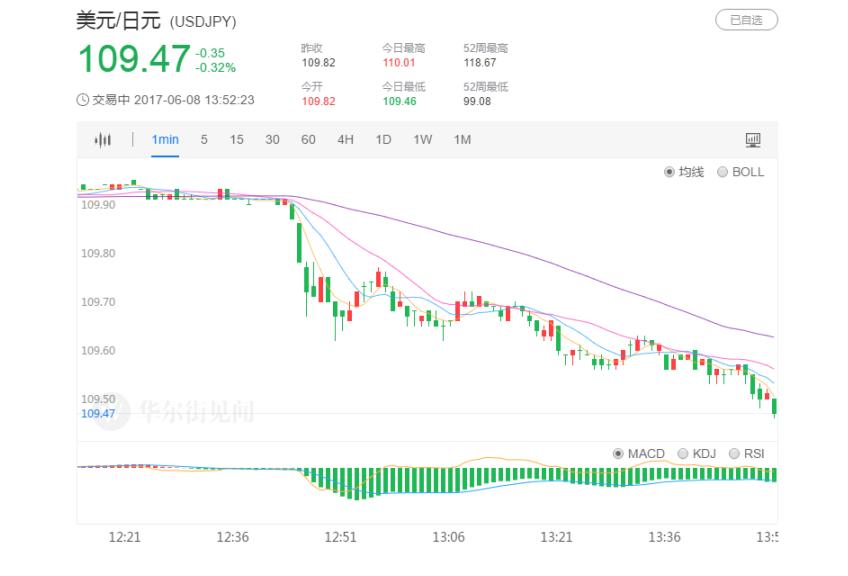Click the clock icon beside trading time

click(83, 100)
